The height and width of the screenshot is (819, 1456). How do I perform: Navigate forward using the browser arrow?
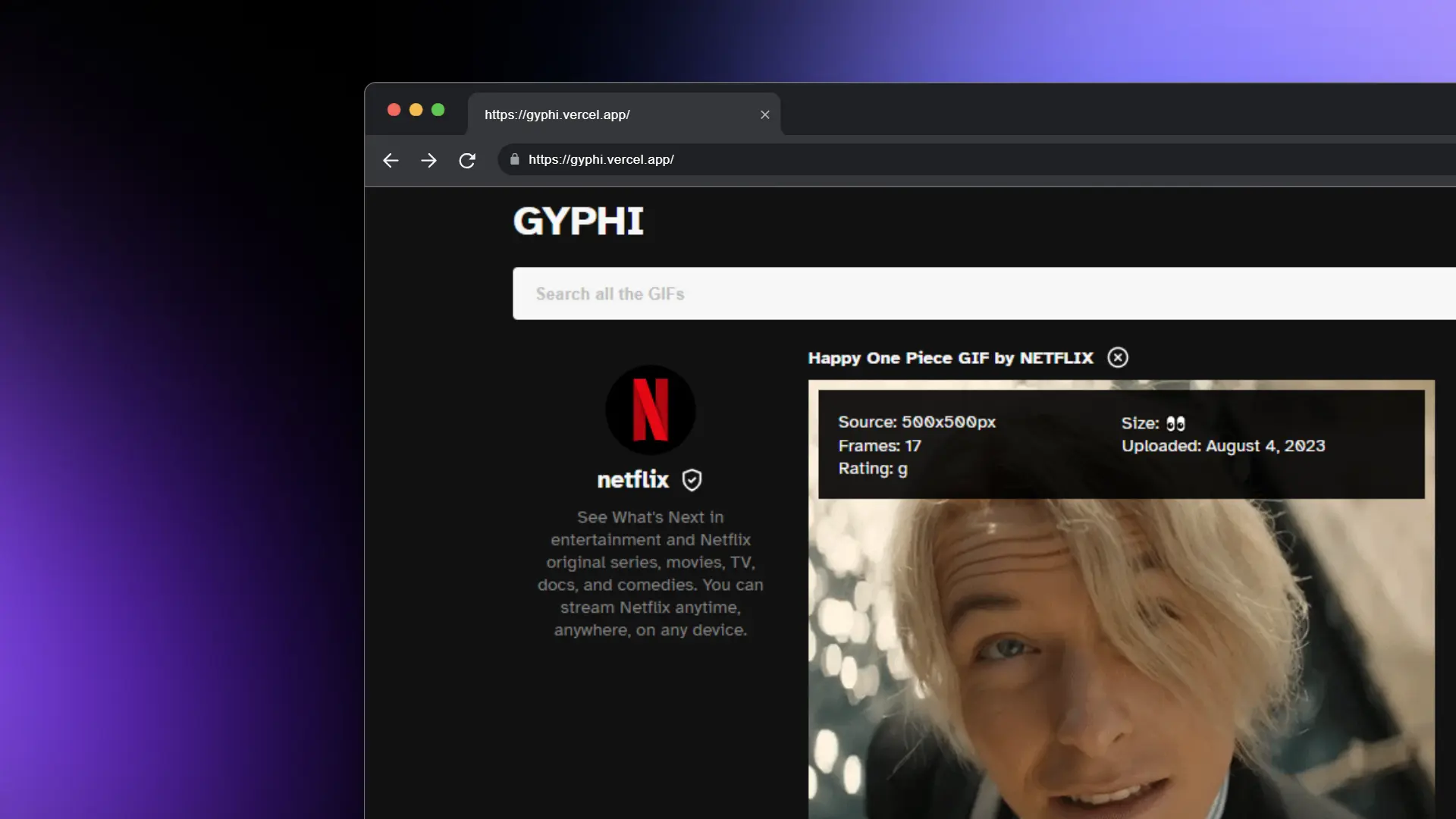click(x=429, y=160)
